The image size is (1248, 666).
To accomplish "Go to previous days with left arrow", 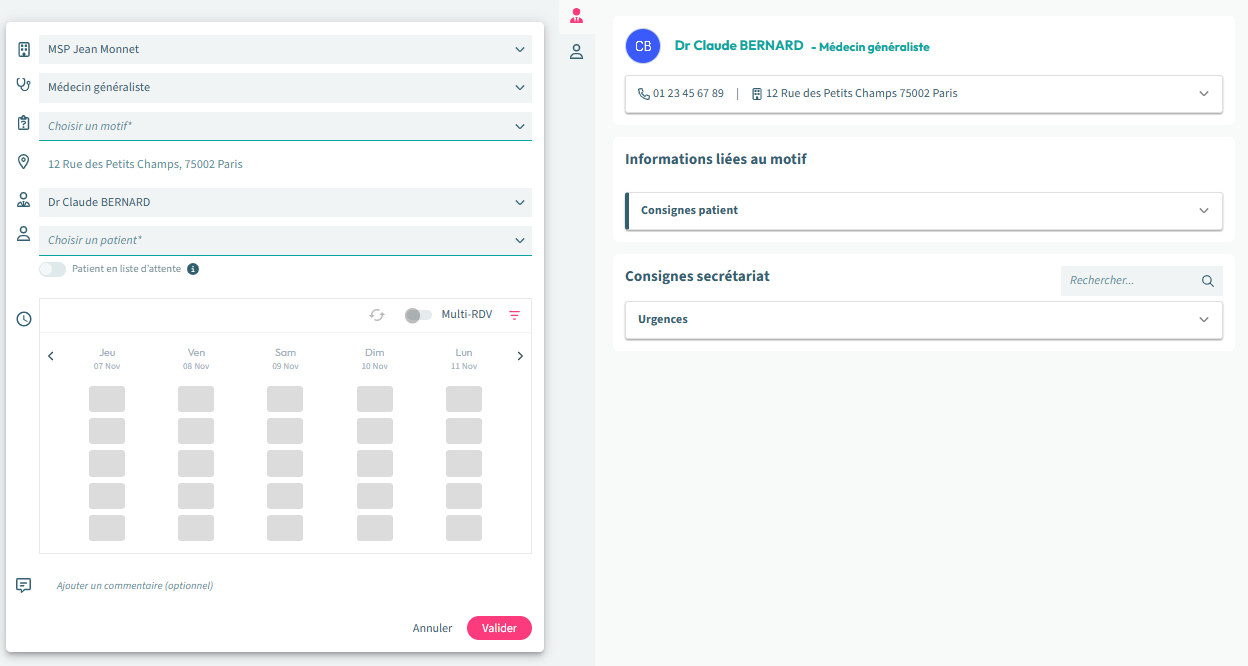I will 51,356.
